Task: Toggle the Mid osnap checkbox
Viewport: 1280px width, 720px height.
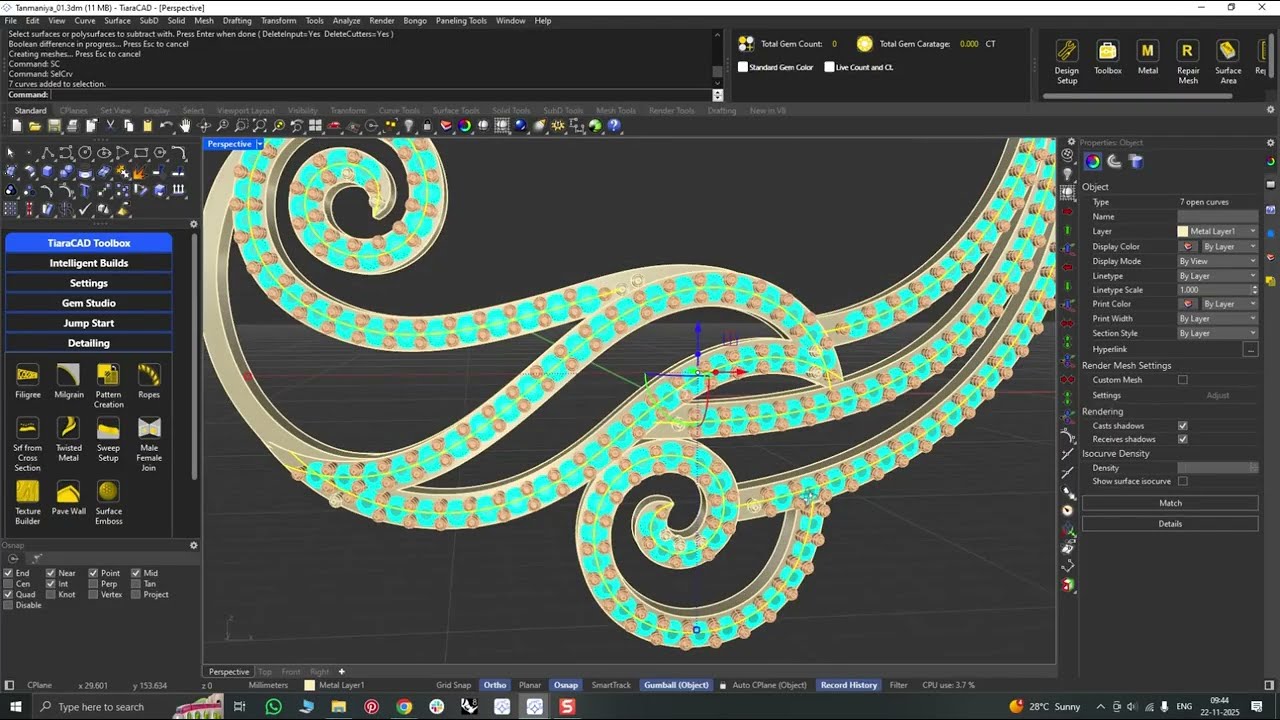Action: (x=136, y=573)
